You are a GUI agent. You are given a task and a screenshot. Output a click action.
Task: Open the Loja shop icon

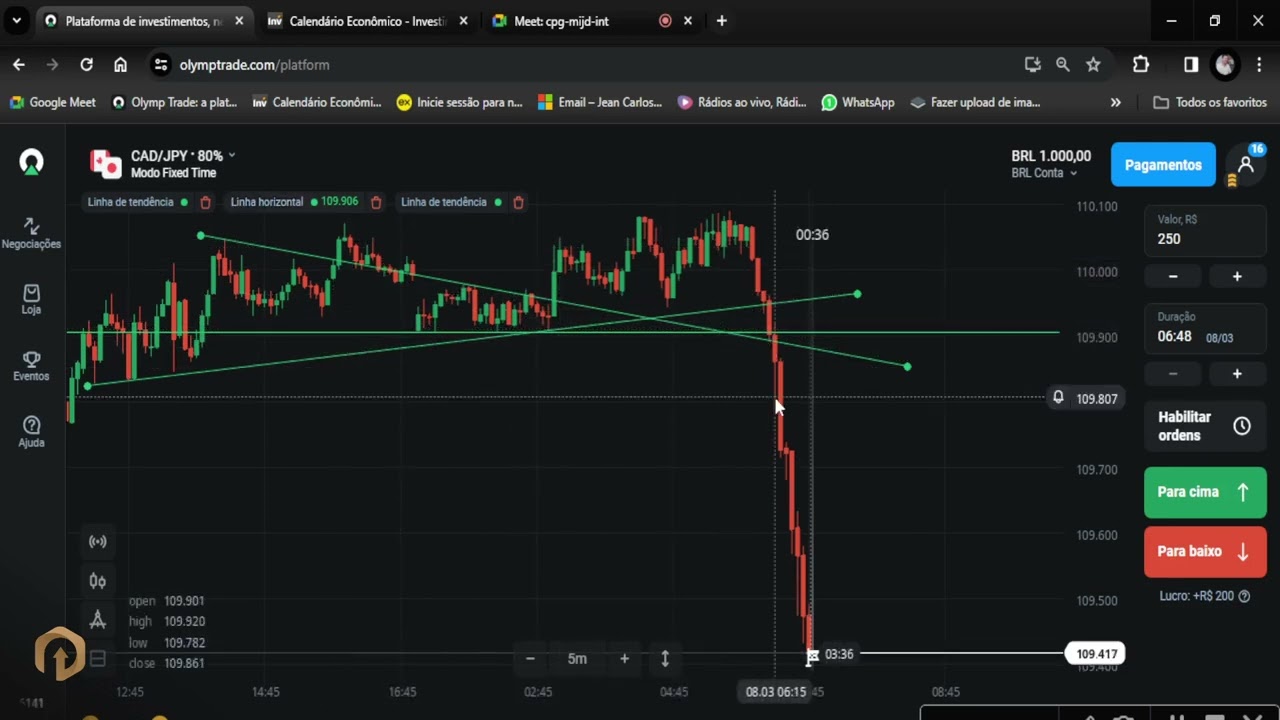(x=31, y=299)
